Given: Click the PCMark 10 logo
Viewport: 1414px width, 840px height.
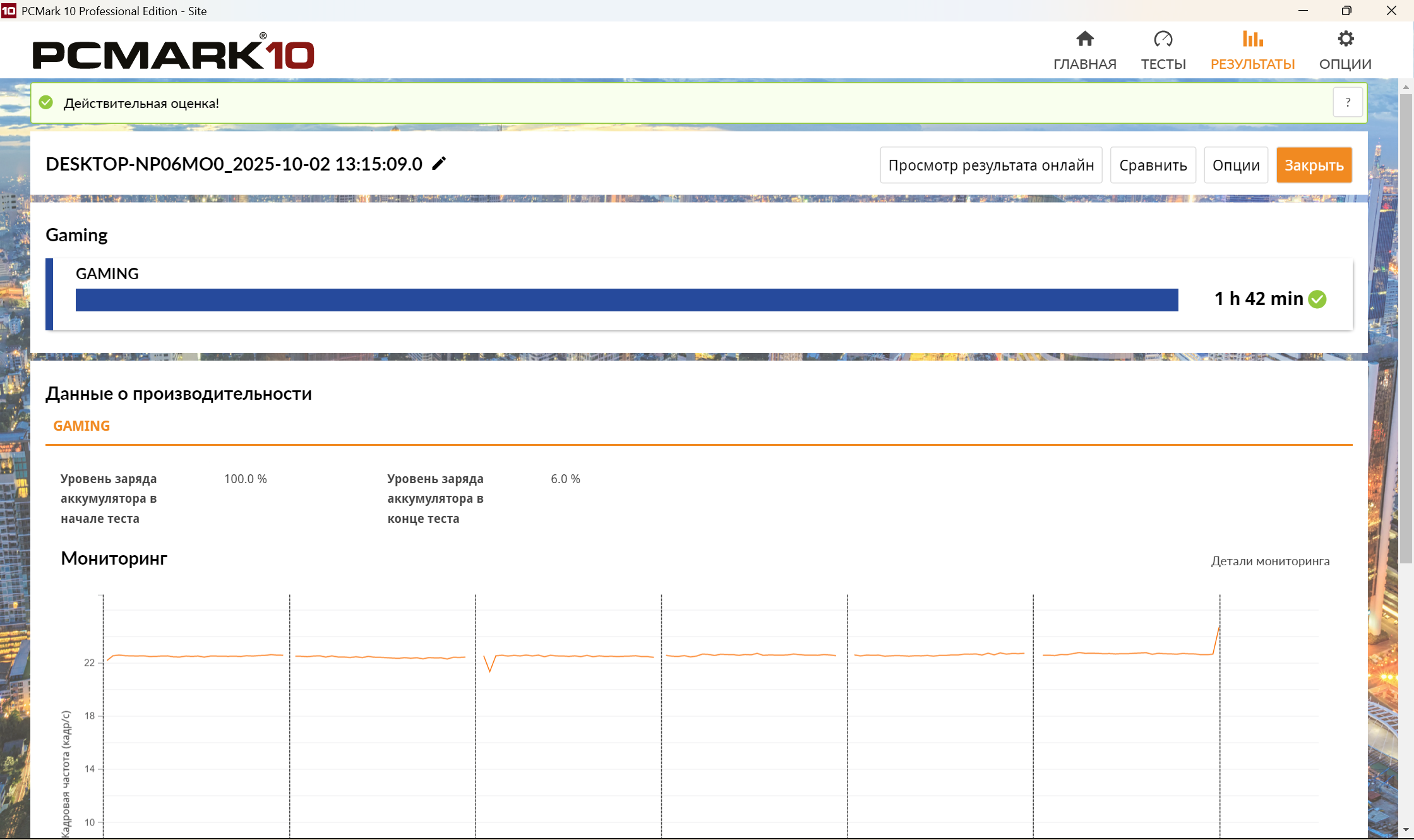Looking at the screenshot, I should [x=173, y=54].
